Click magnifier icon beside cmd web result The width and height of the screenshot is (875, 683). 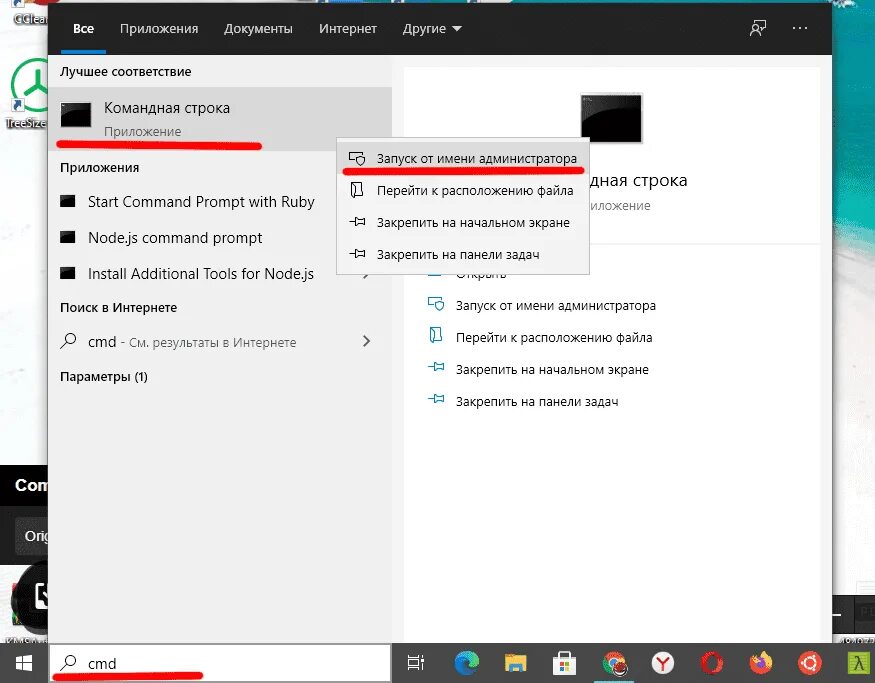pos(68,340)
